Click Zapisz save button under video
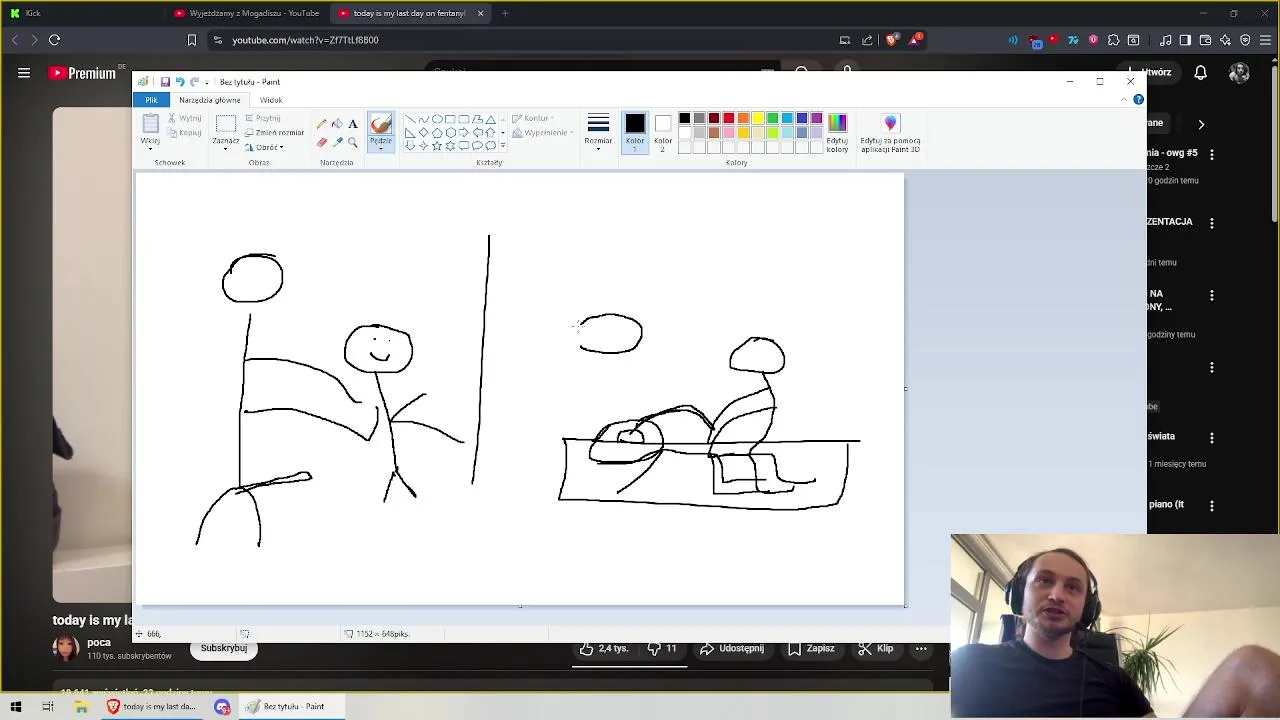 [811, 649]
